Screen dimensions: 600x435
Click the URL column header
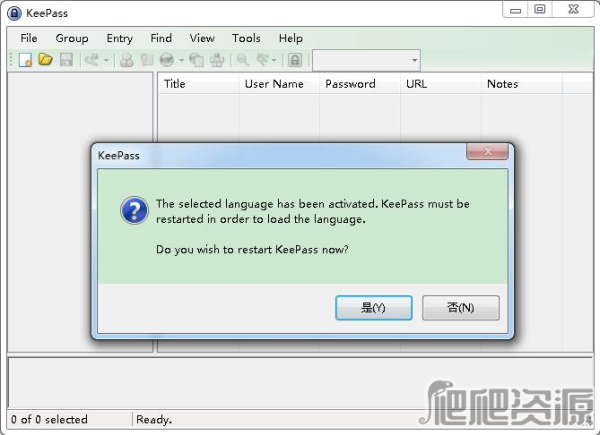pos(440,84)
